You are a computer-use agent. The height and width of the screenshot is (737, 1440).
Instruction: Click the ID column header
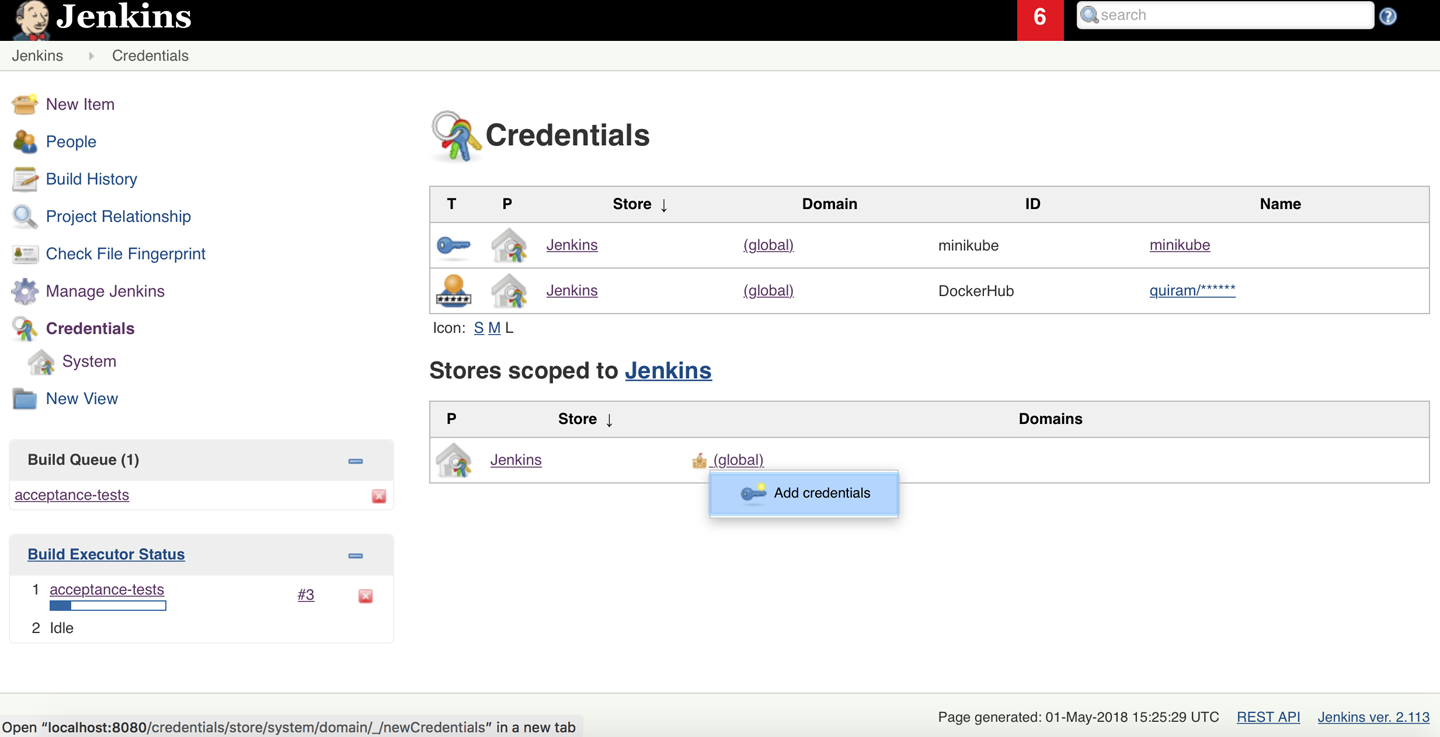(1033, 204)
